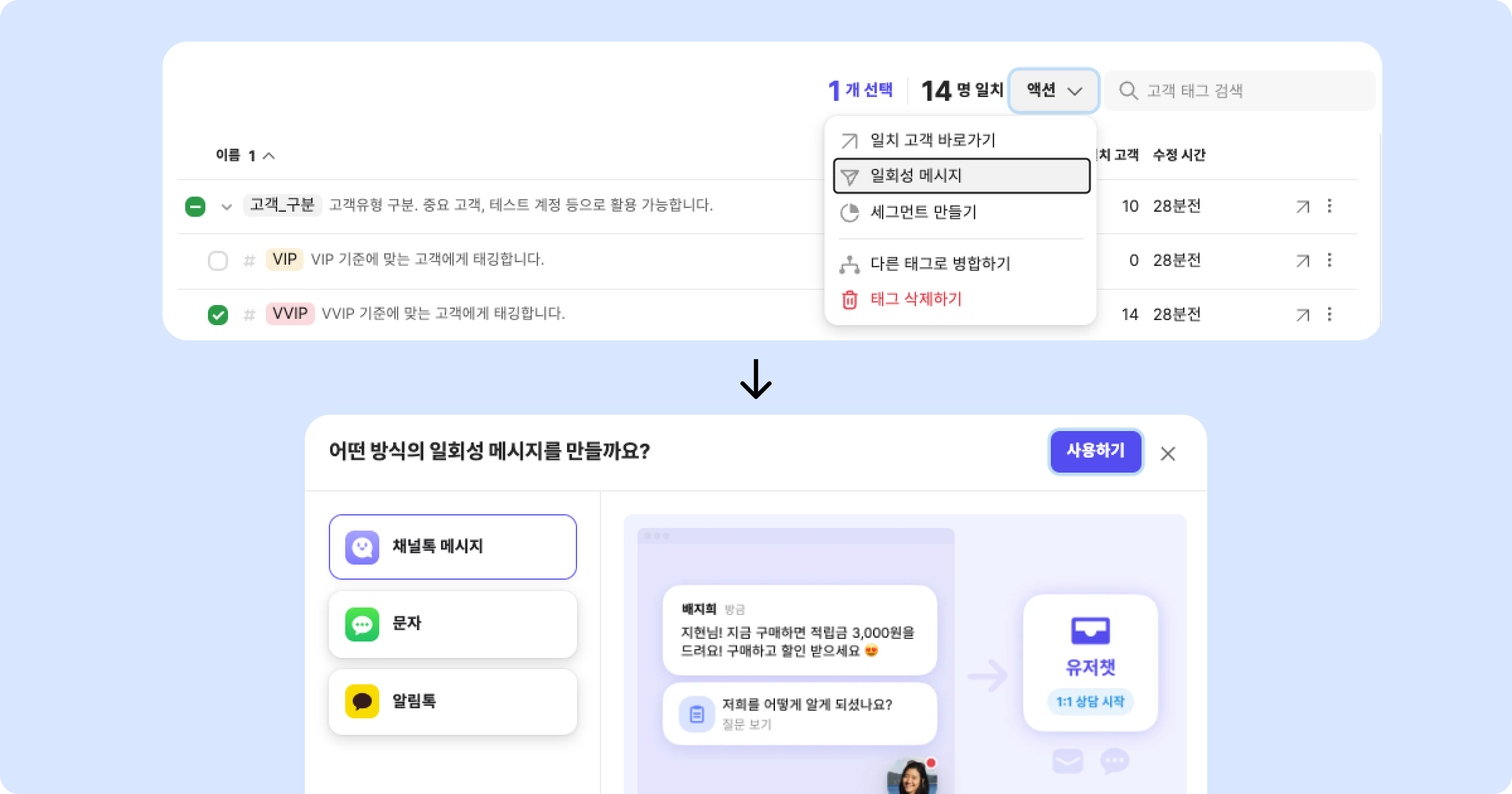Choose 세그먼트 만들기 menu item

(x=923, y=212)
